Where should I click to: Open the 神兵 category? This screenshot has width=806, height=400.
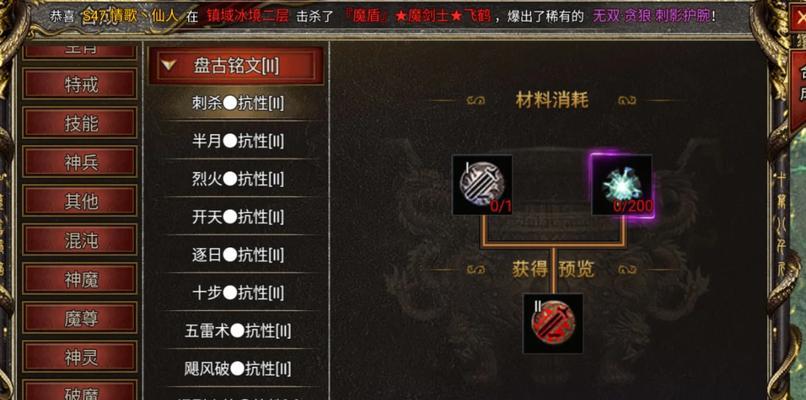(80, 162)
